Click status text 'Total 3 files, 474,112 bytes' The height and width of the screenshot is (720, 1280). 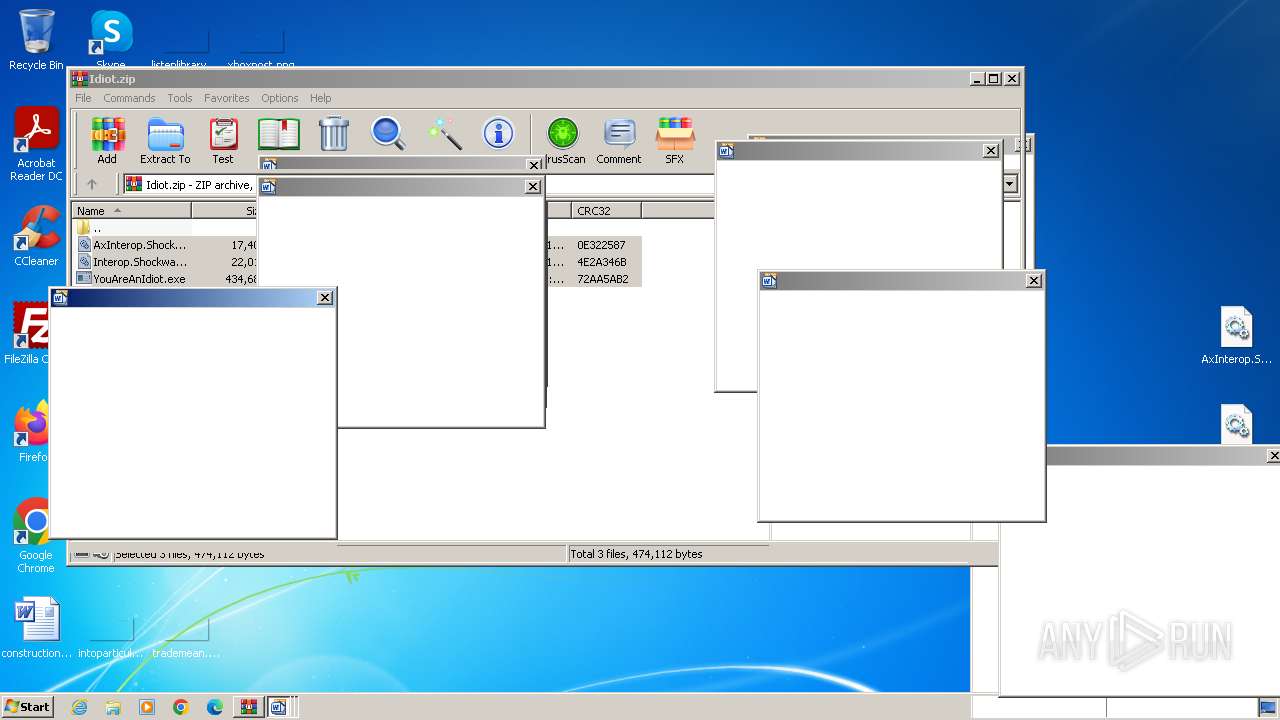click(636, 554)
